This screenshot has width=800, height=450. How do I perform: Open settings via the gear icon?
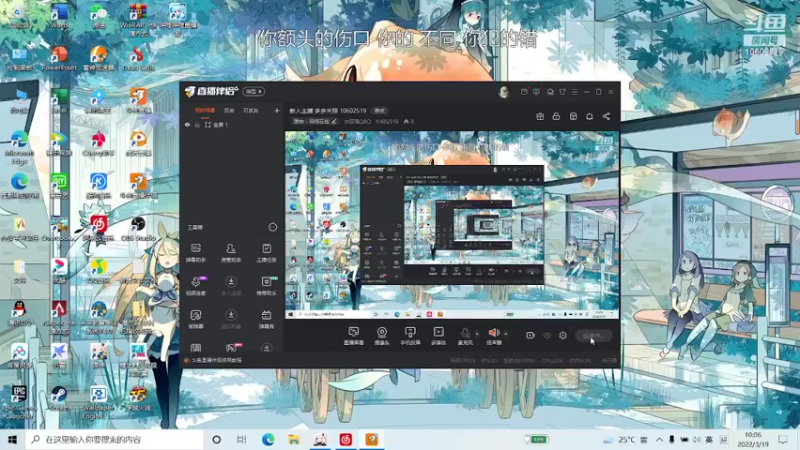point(563,335)
